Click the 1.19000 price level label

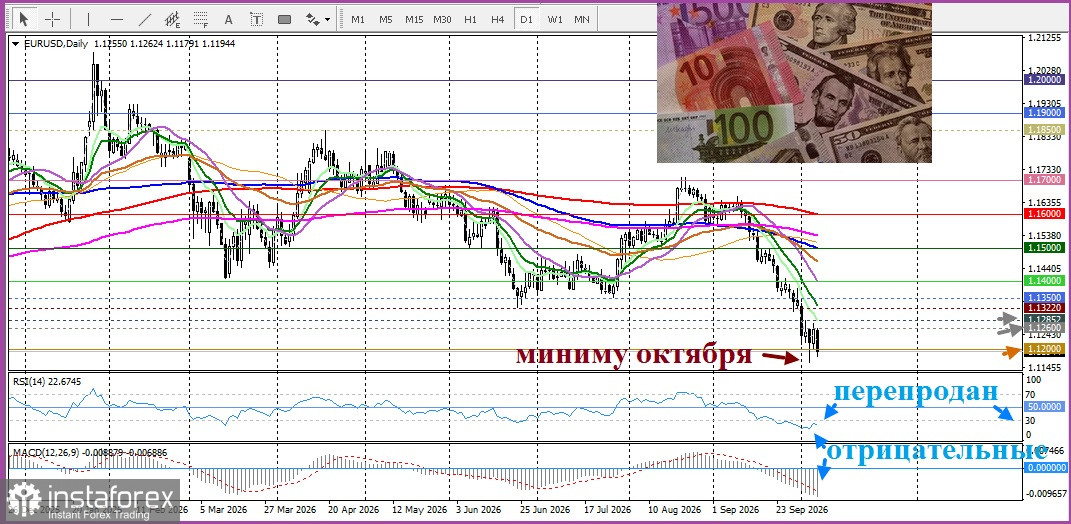click(x=1044, y=112)
